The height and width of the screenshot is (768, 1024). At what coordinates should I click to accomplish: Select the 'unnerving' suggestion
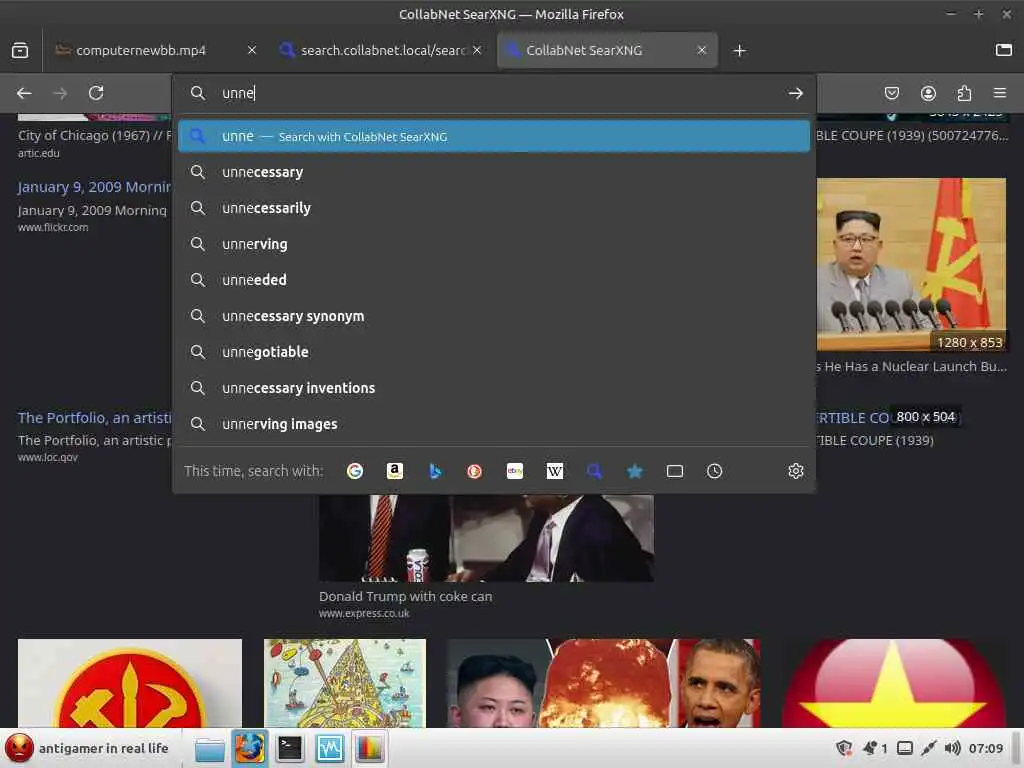pyautogui.click(x=494, y=244)
